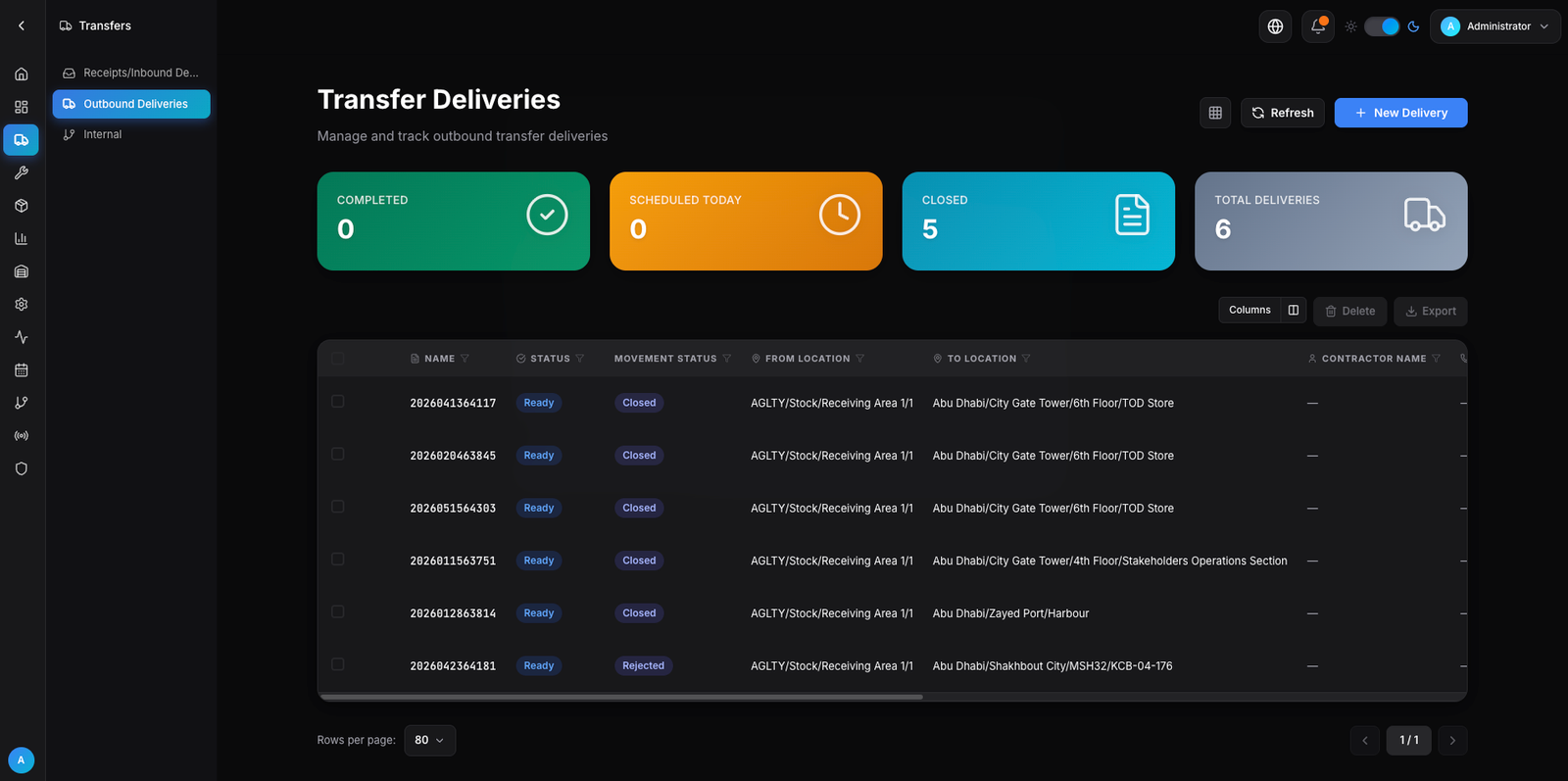Viewport: 1568px width, 781px height.
Task: Open the rows per page dropdown
Action: 429,740
